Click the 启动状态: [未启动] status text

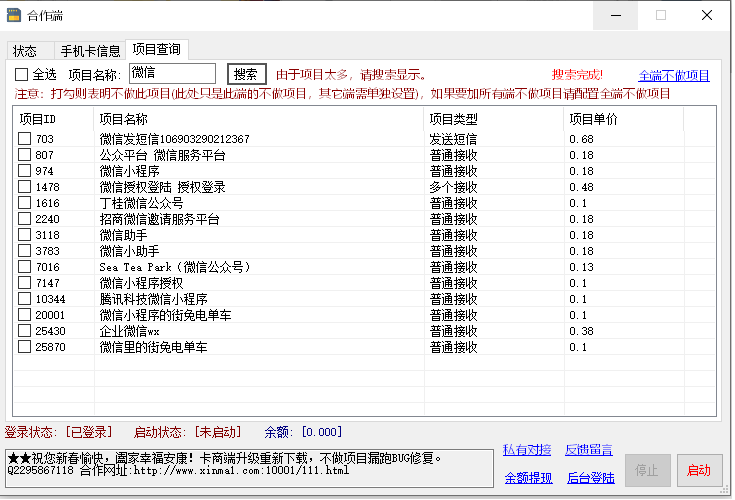click(x=188, y=432)
